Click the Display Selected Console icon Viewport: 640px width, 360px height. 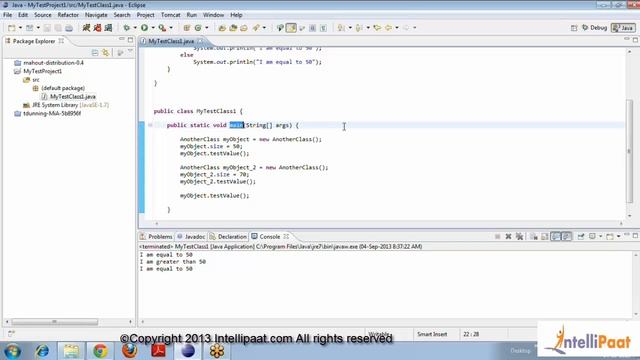[592, 236]
